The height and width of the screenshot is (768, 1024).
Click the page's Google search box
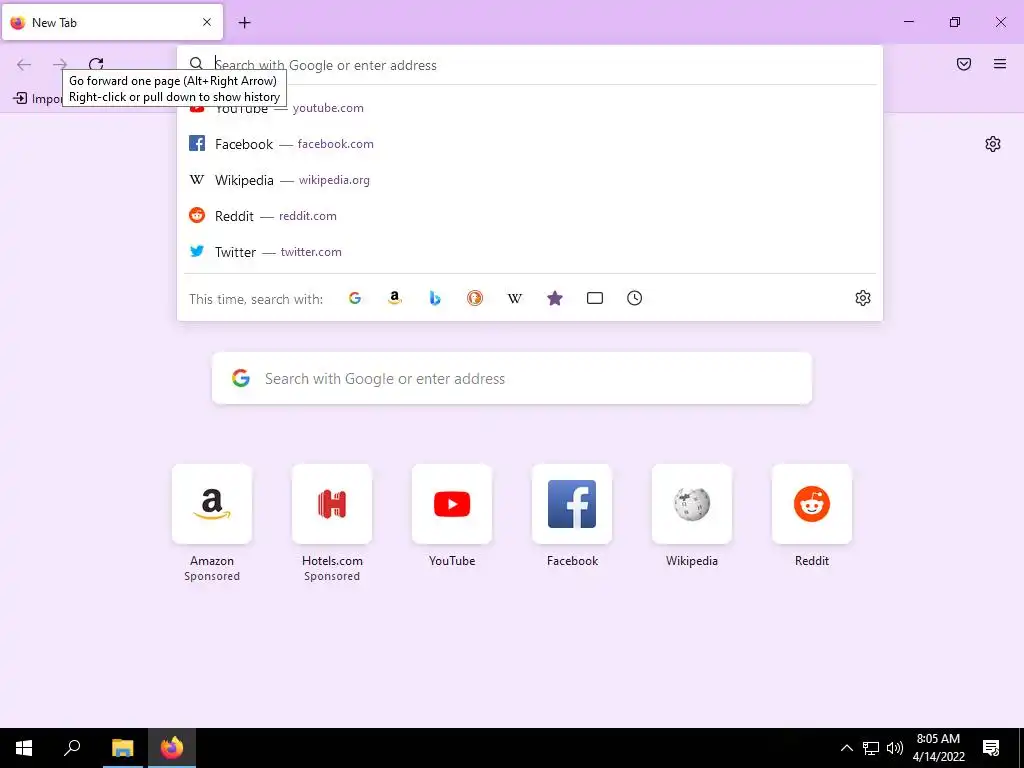coord(512,378)
